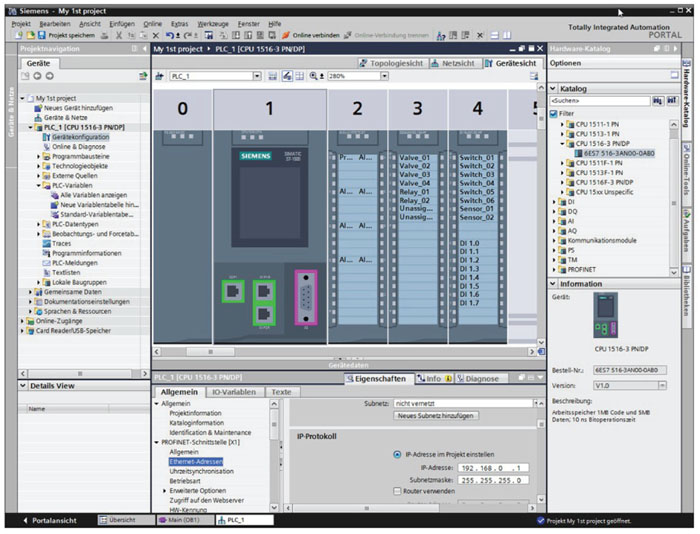Toggle the Filter checkbox in catalog
Viewport: 700px width, 534px height.
(553, 114)
